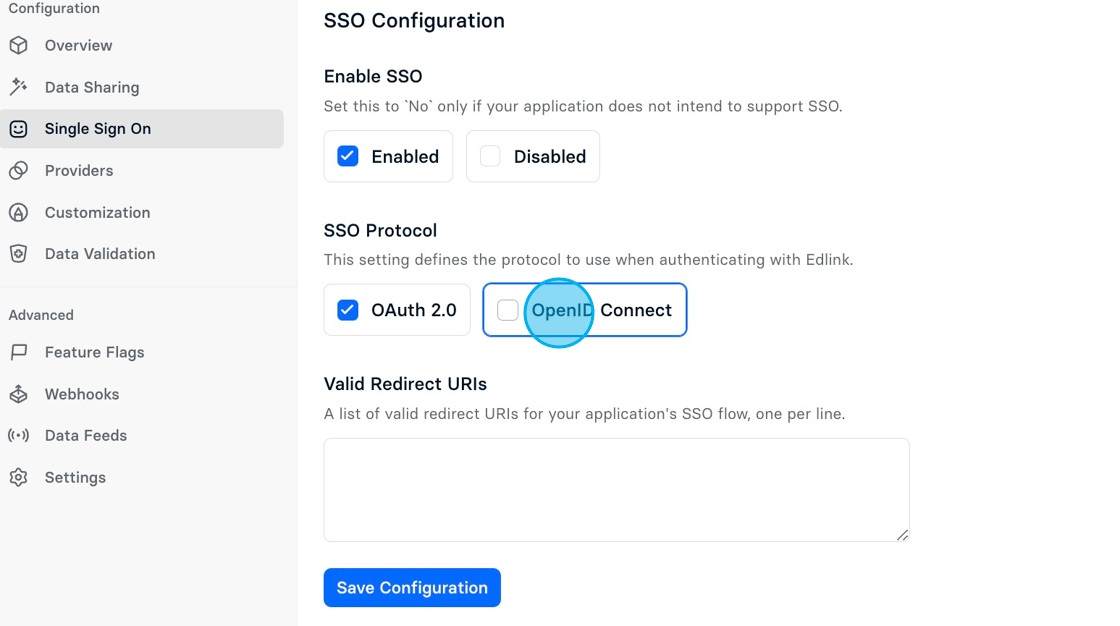
Task: Check the Disabled SSO checkbox
Action: click(490, 156)
